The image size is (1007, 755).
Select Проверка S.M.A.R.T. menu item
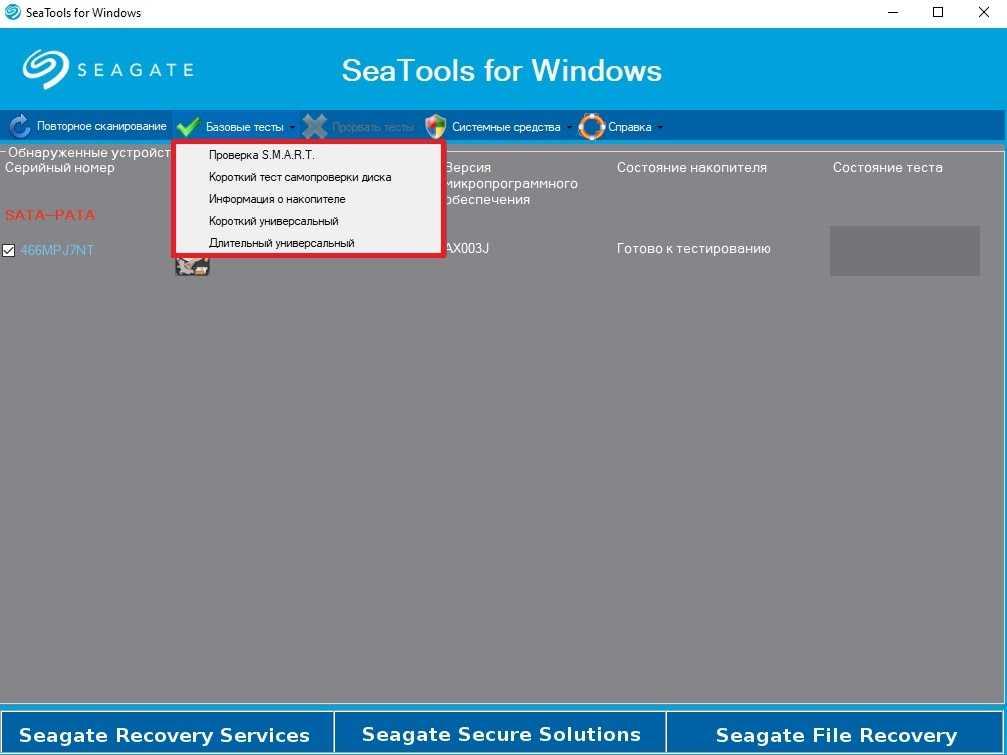pos(308,155)
